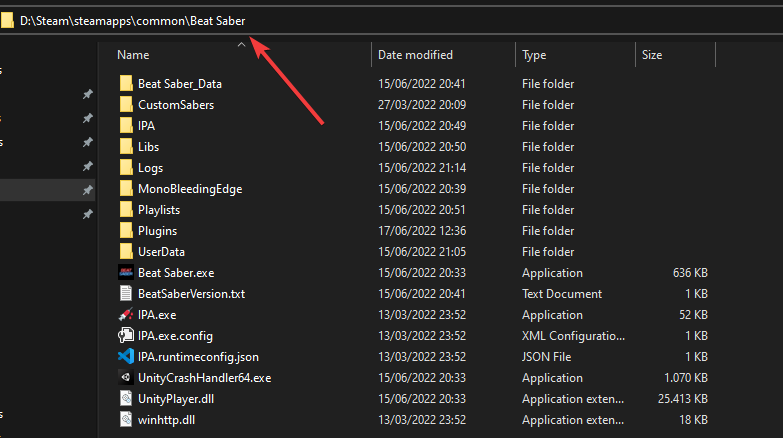Sort files by Type column
The width and height of the screenshot is (783, 438).
pos(534,55)
